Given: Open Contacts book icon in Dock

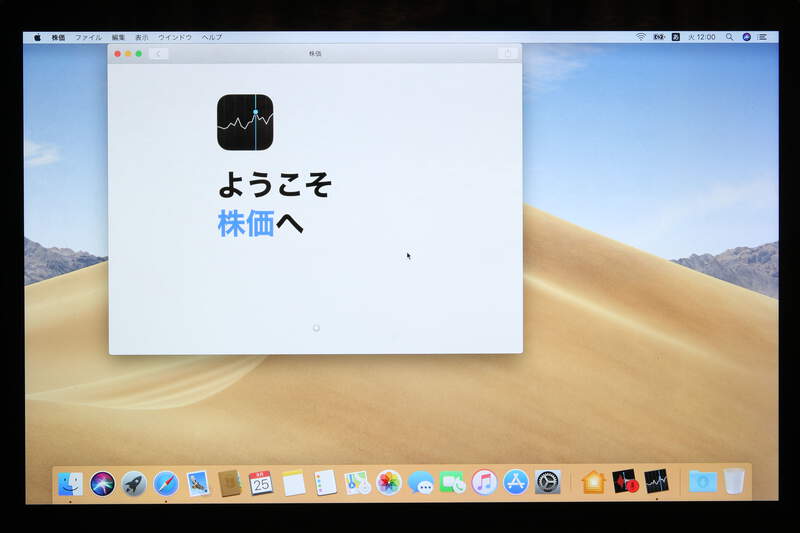Looking at the screenshot, I should tap(230, 483).
